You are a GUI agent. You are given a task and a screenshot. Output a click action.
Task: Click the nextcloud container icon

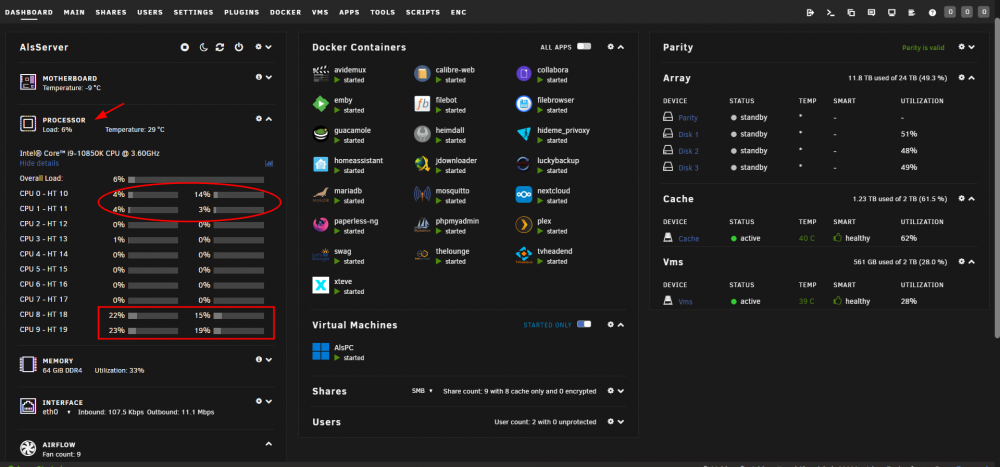click(524, 195)
